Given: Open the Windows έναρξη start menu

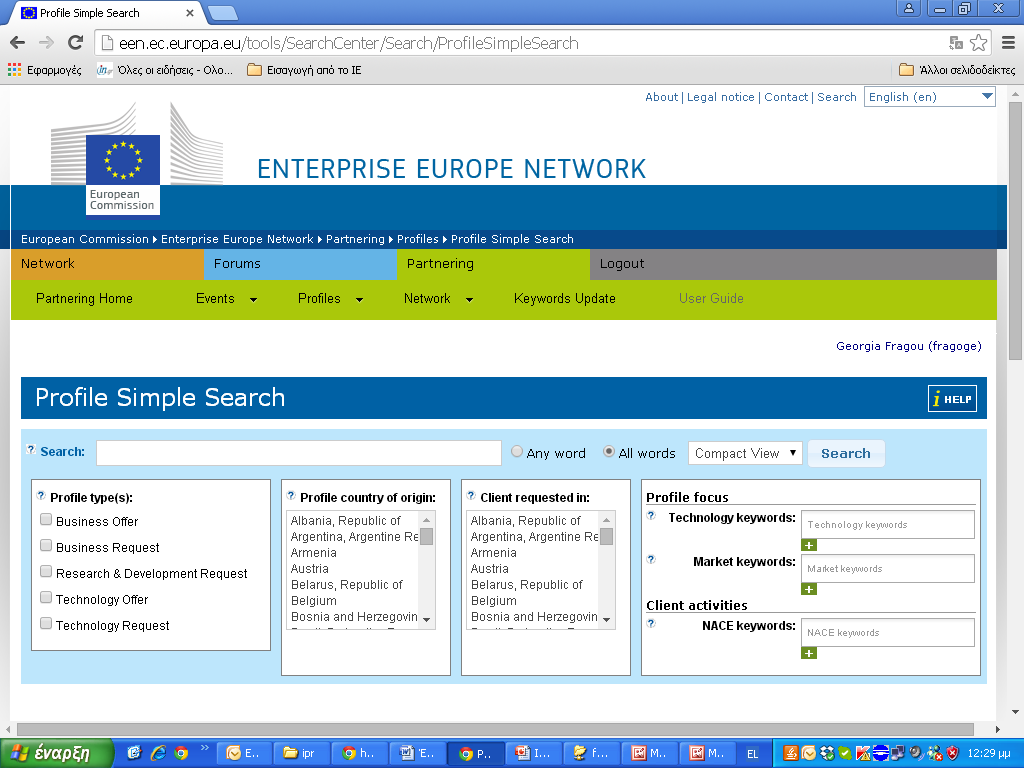Looking at the screenshot, I should (x=56, y=754).
